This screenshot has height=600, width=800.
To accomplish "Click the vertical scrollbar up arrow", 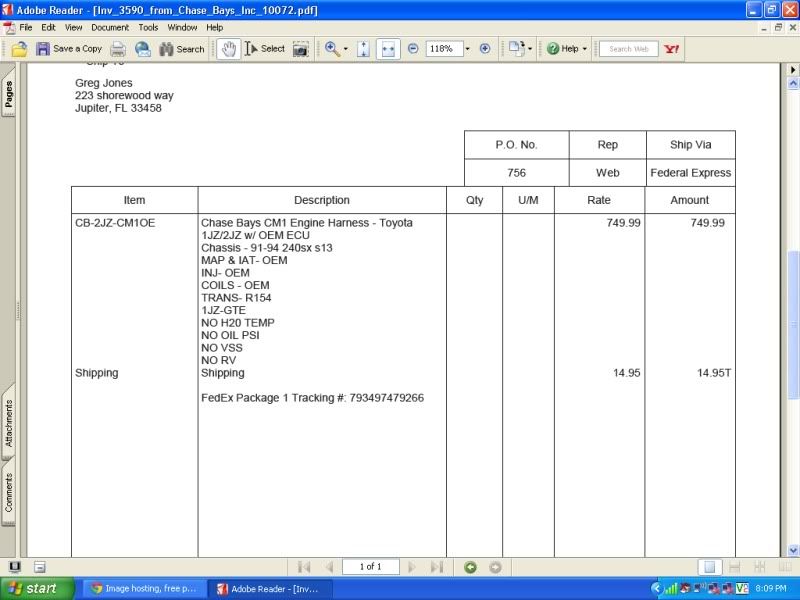I will pyautogui.click(x=793, y=83).
